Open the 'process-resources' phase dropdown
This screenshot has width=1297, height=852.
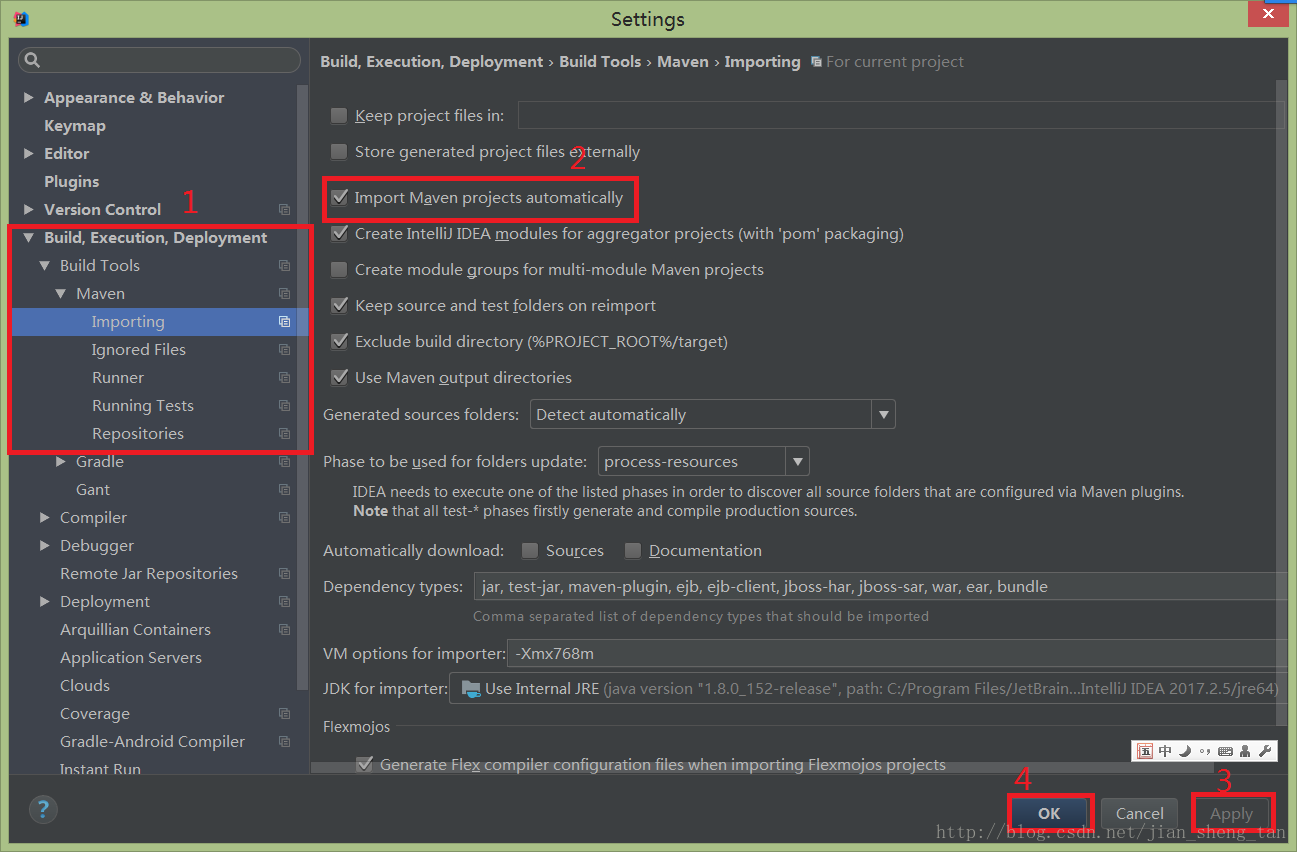pos(703,462)
